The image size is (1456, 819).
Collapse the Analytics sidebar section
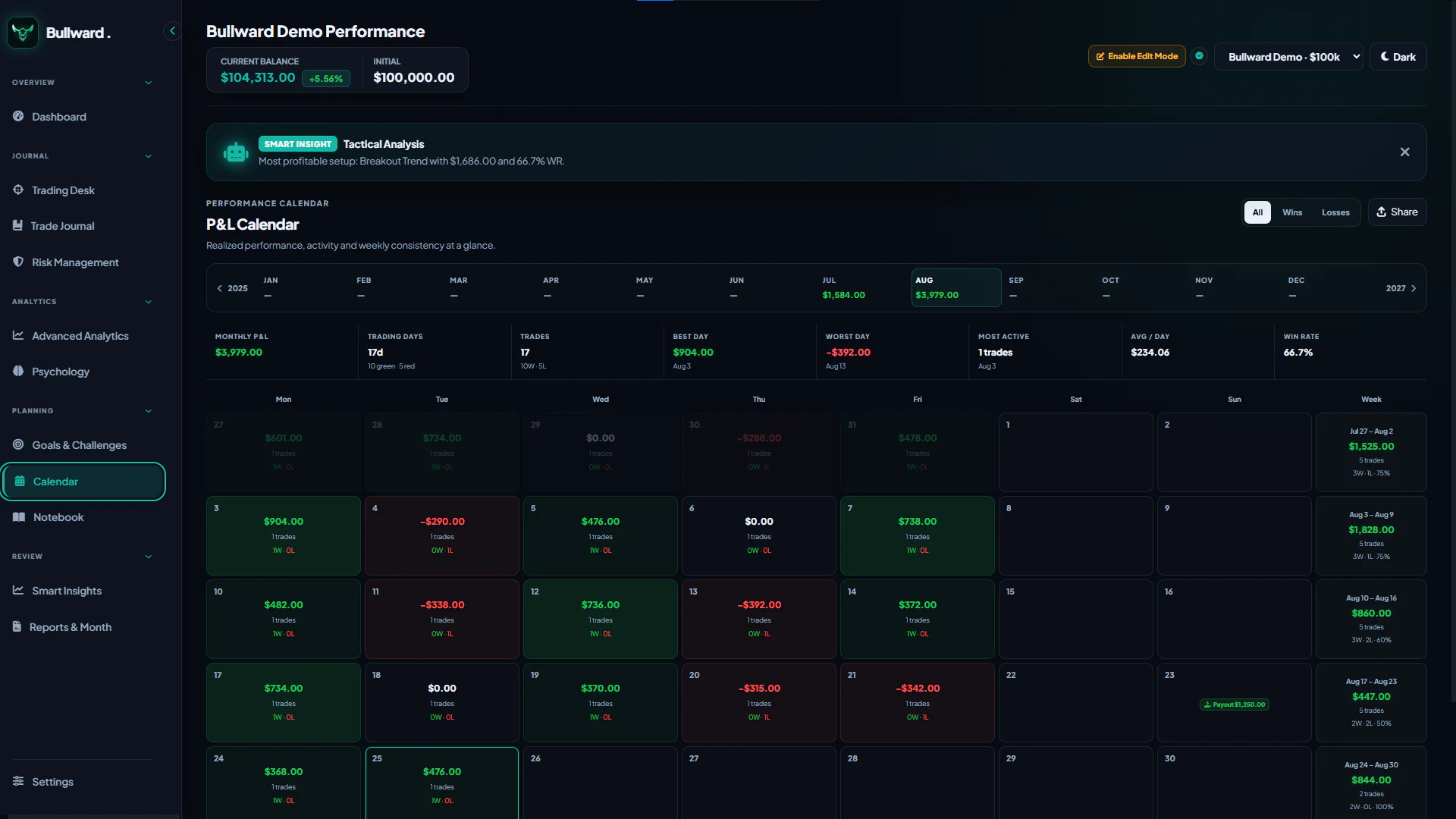click(149, 302)
